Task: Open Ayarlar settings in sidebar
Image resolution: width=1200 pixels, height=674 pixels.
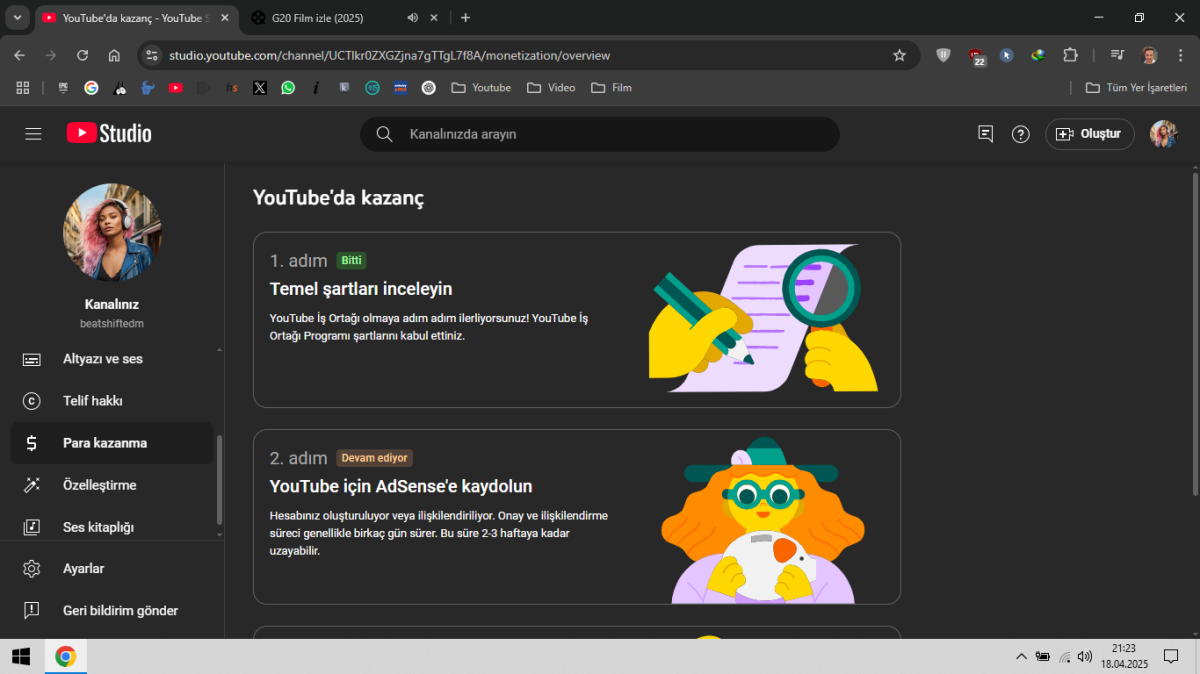Action: [x=112, y=569]
